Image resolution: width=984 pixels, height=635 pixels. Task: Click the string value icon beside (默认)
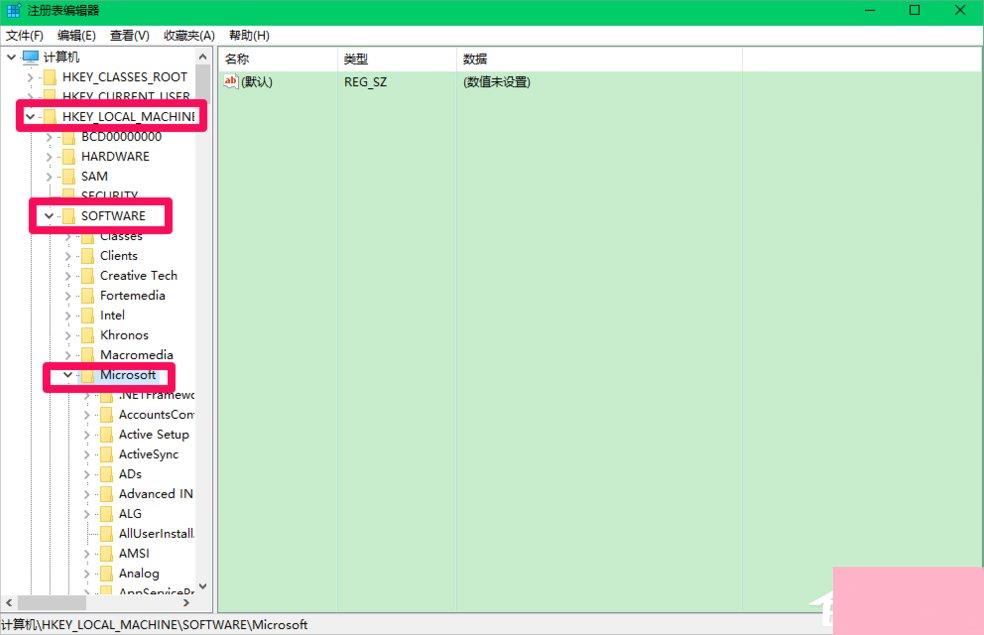click(x=232, y=82)
